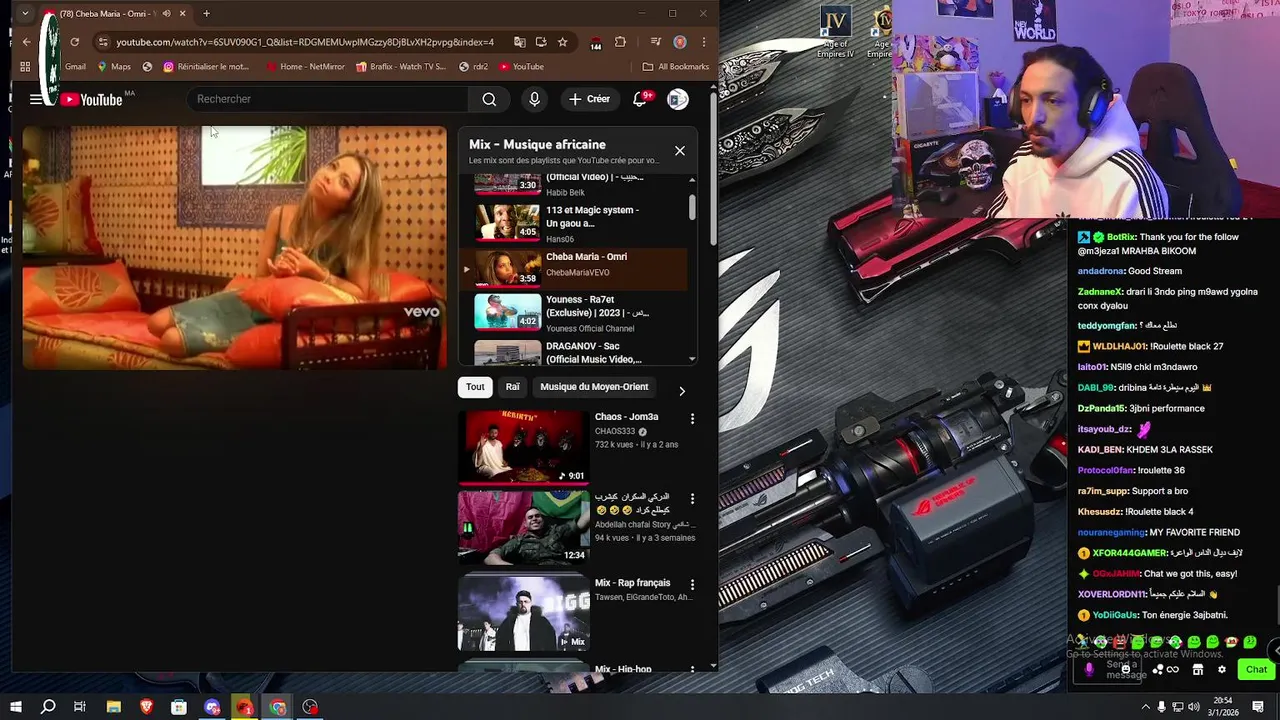Select the Musique du Moyen-Orient chip

[x=594, y=387]
